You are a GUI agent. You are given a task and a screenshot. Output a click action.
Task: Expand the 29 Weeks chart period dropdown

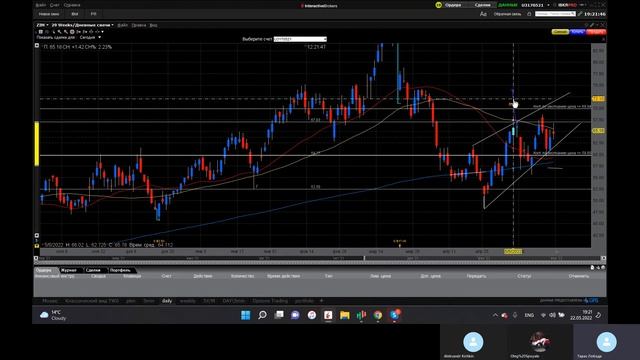pos(83,25)
